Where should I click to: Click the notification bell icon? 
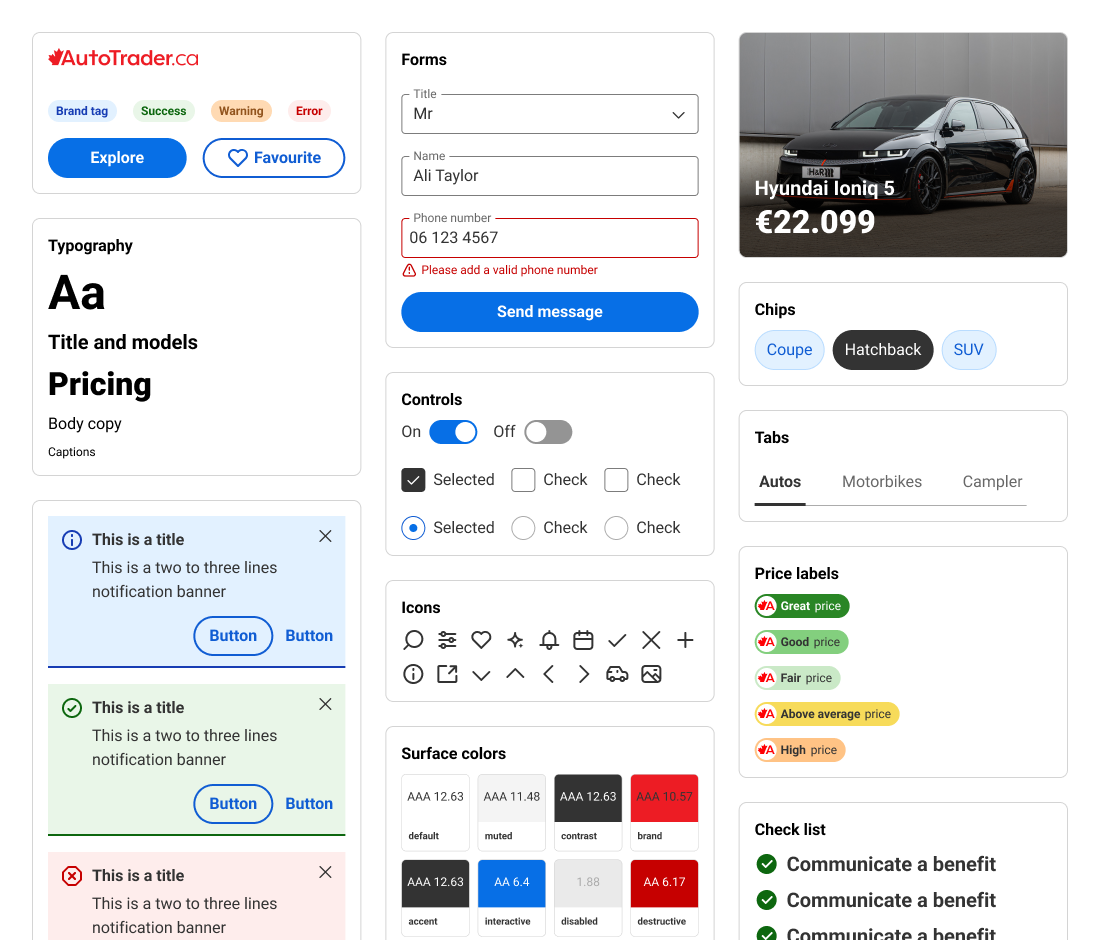coord(549,640)
